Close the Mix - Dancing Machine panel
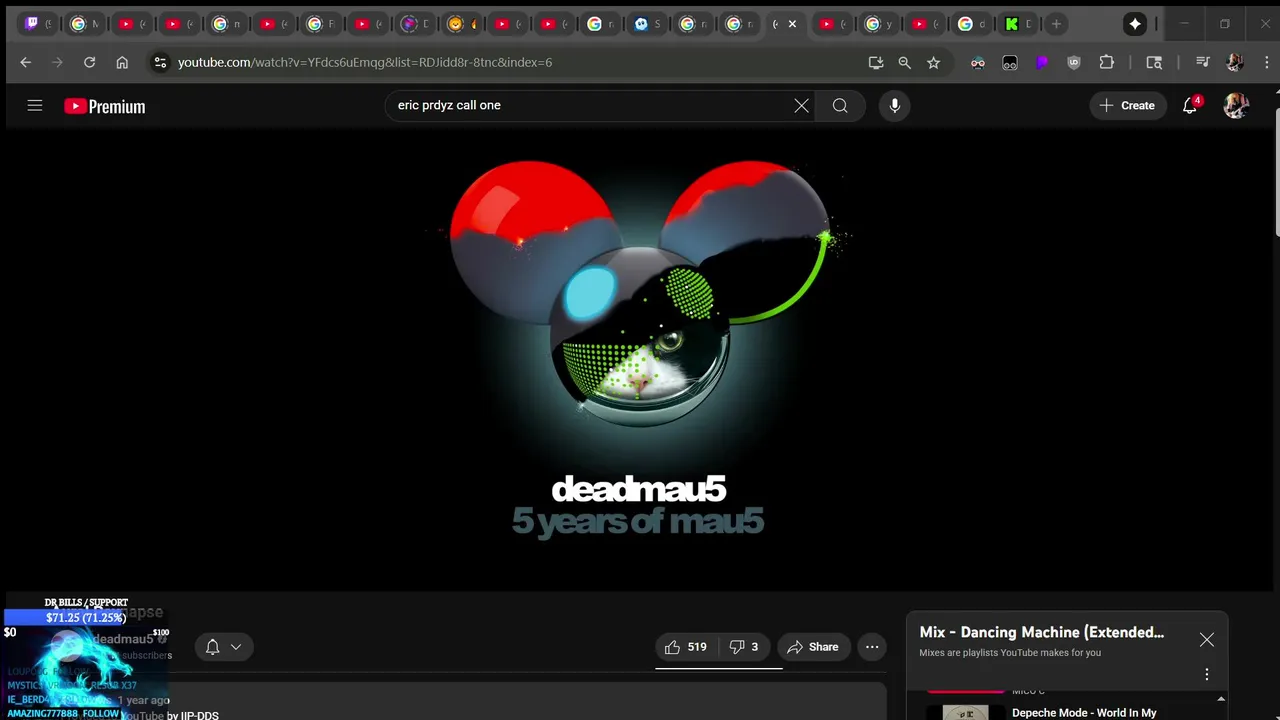Image resolution: width=1280 pixels, height=720 pixels. 1207,640
